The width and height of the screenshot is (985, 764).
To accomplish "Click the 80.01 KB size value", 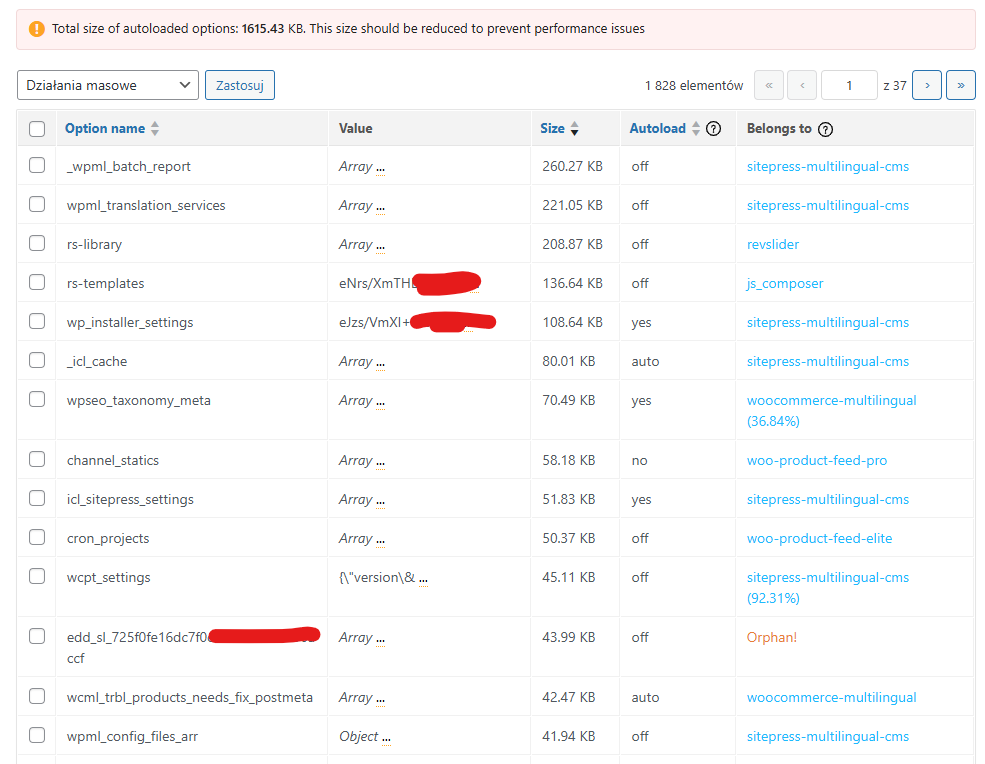I will click(569, 361).
